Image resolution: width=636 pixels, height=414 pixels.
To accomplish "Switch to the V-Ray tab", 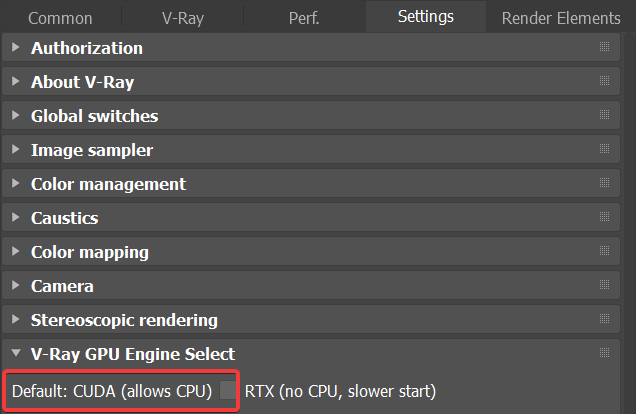I will (x=182, y=18).
